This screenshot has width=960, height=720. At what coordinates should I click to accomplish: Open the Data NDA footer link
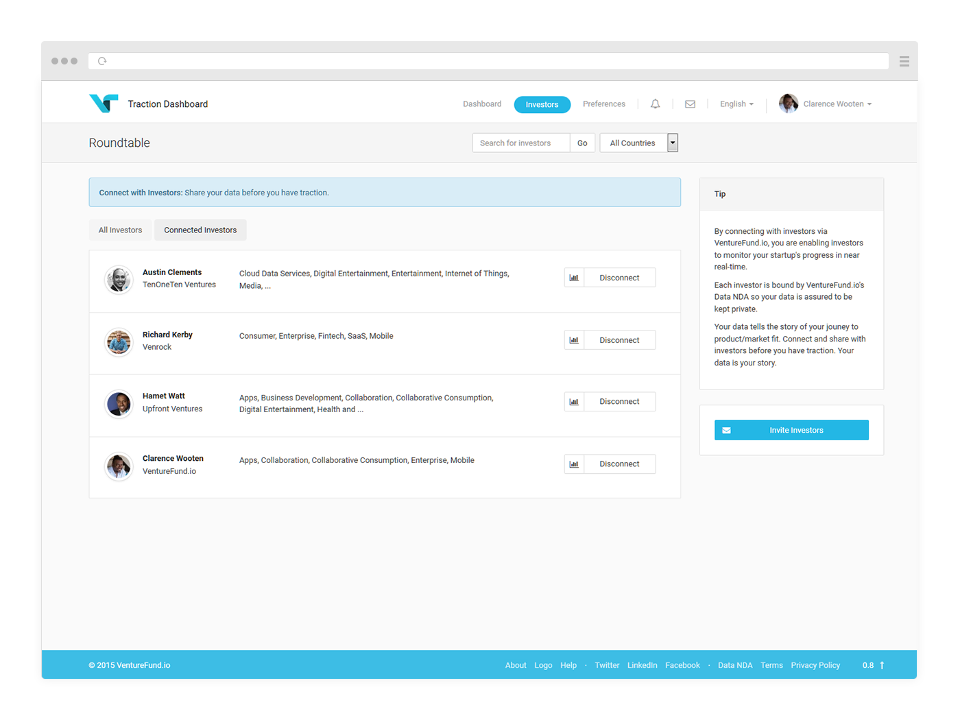[735, 664]
